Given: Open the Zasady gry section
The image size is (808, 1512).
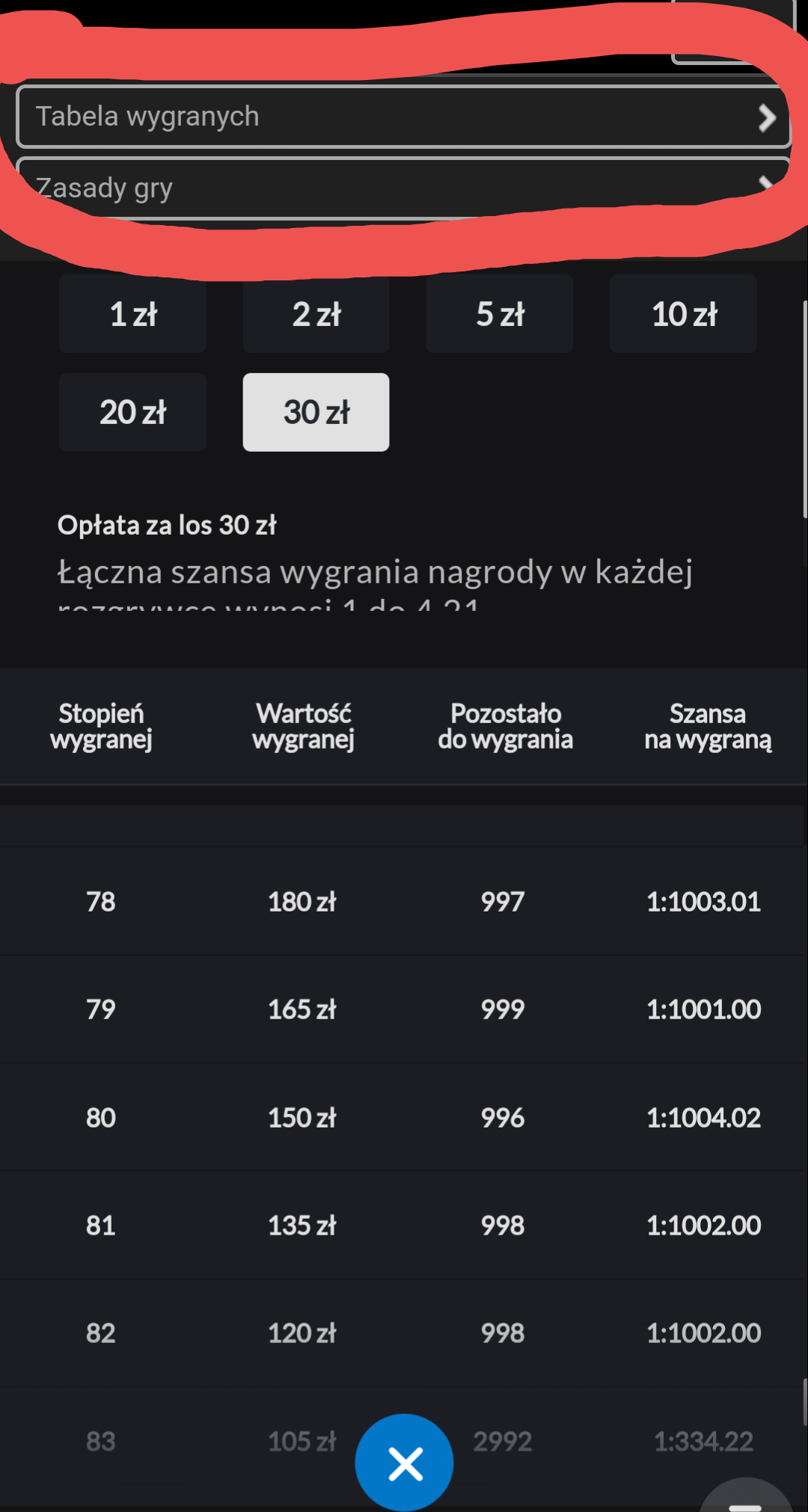Looking at the screenshot, I should pyautogui.click(x=403, y=188).
